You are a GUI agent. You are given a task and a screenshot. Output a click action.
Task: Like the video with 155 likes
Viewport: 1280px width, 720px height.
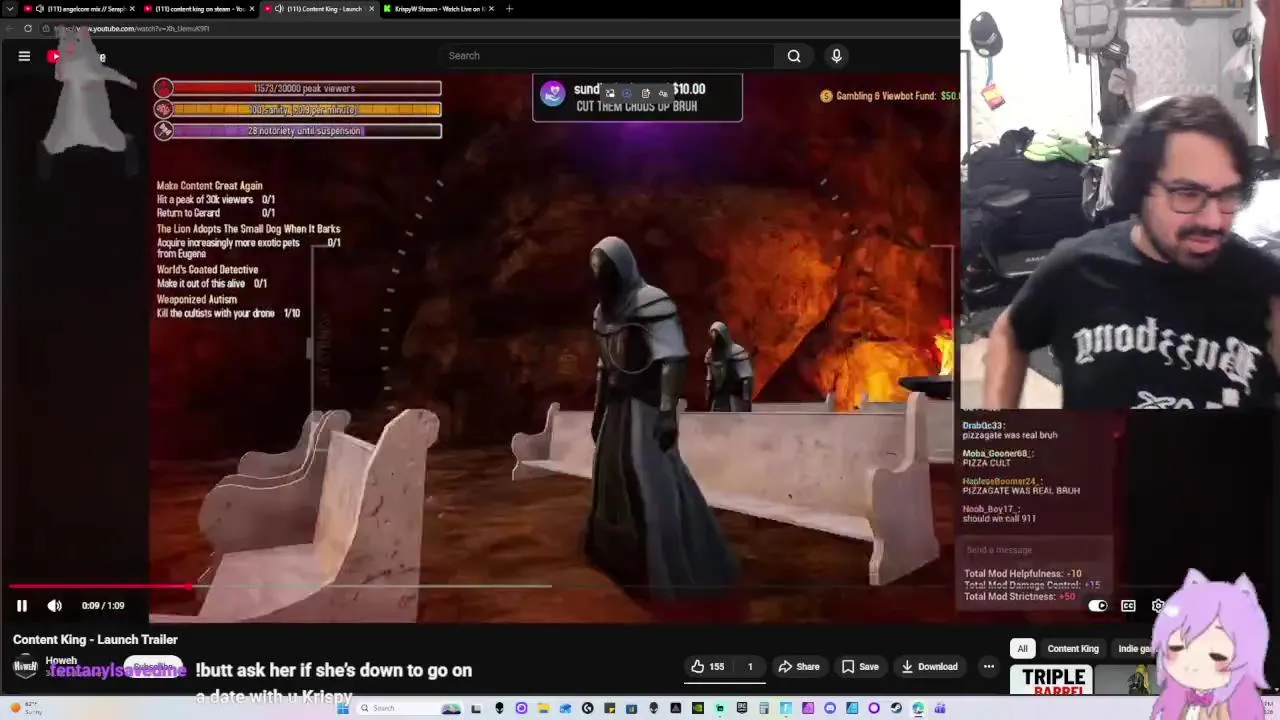[708, 666]
